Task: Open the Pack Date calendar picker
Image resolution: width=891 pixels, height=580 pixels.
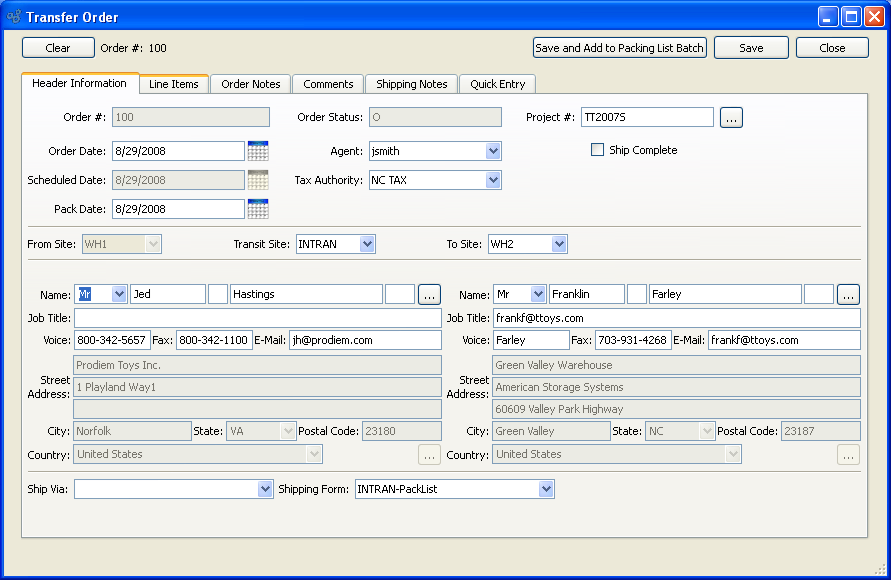Action: 258,209
